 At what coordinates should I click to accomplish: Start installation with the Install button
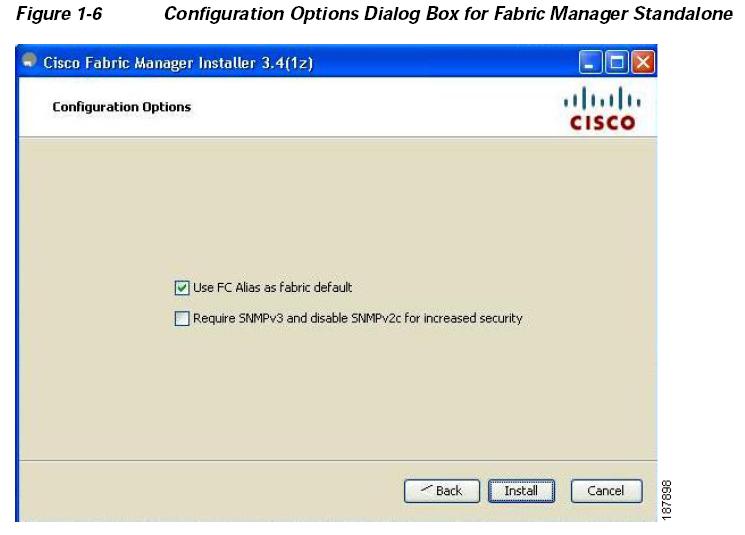(521, 491)
